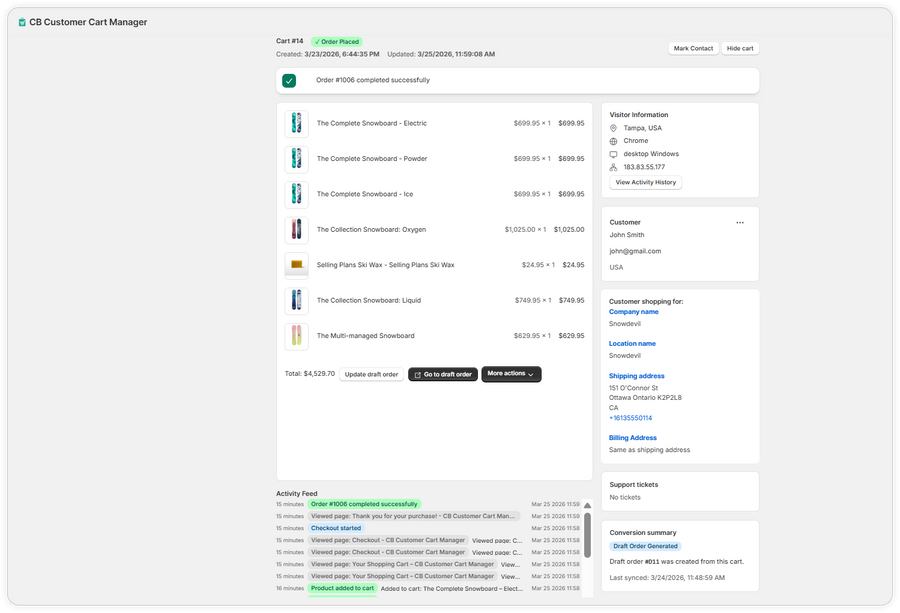This screenshot has height=613, width=900.
Task: Click the Checkout started feed tag
Action: (x=336, y=529)
